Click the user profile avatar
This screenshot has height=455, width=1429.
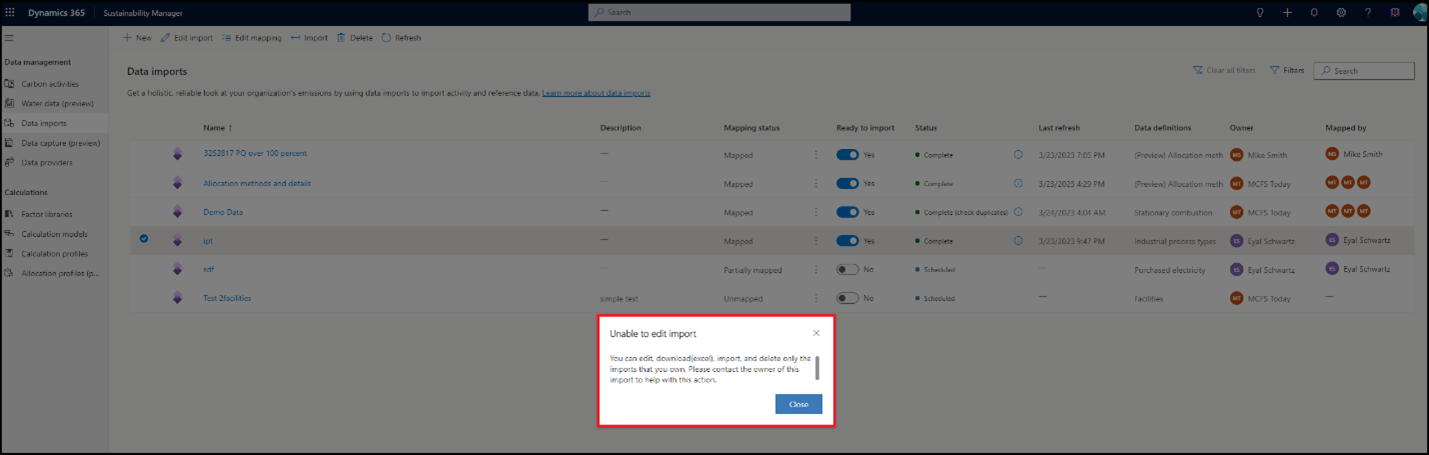pos(1419,12)
